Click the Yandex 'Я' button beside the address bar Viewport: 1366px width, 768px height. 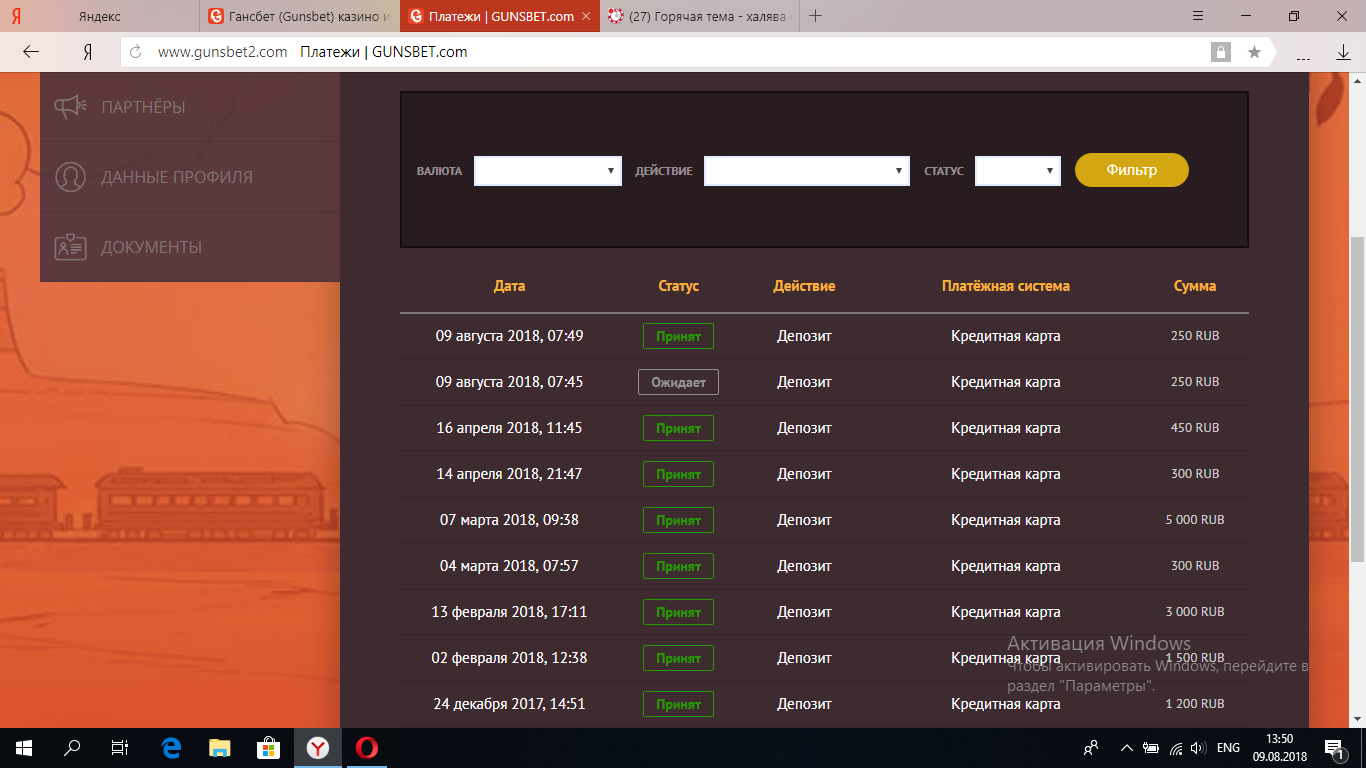tap(88, 52)
